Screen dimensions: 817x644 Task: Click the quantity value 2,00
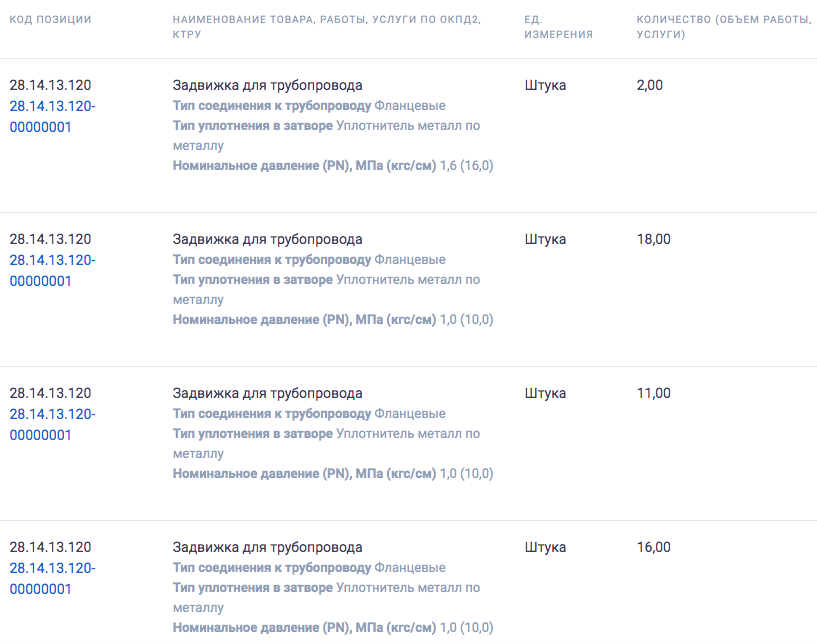pos(649,85)
